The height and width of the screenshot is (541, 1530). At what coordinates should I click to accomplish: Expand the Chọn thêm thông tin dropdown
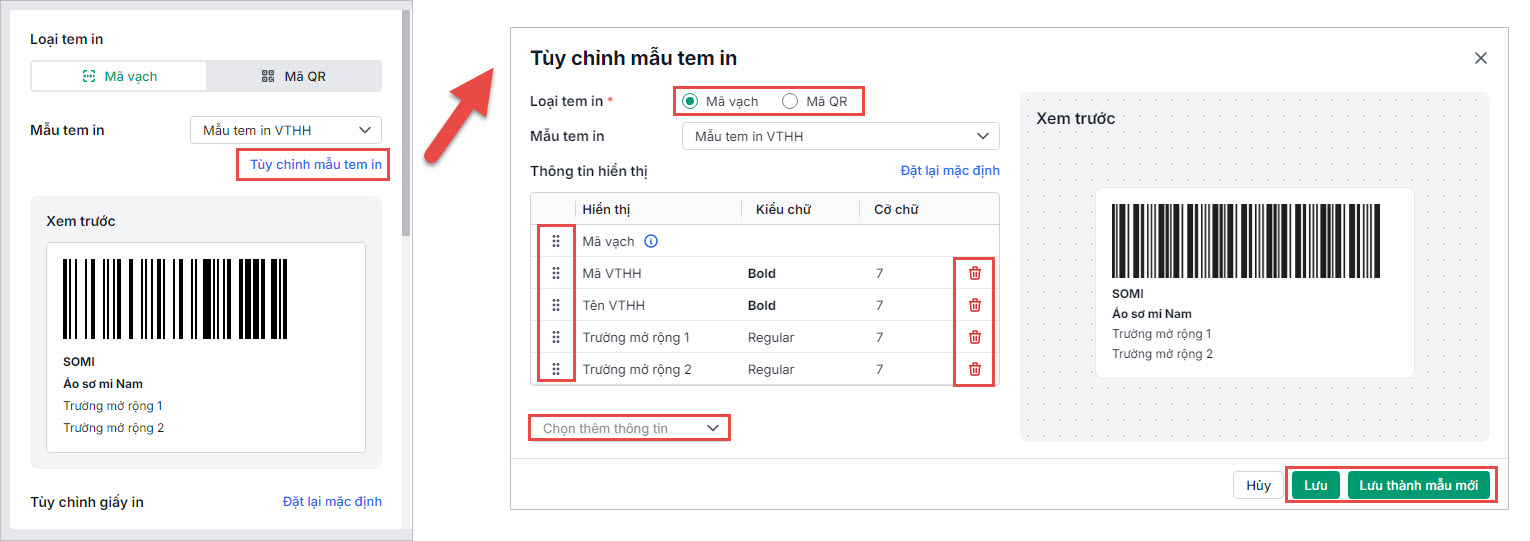tap(630, 428)
